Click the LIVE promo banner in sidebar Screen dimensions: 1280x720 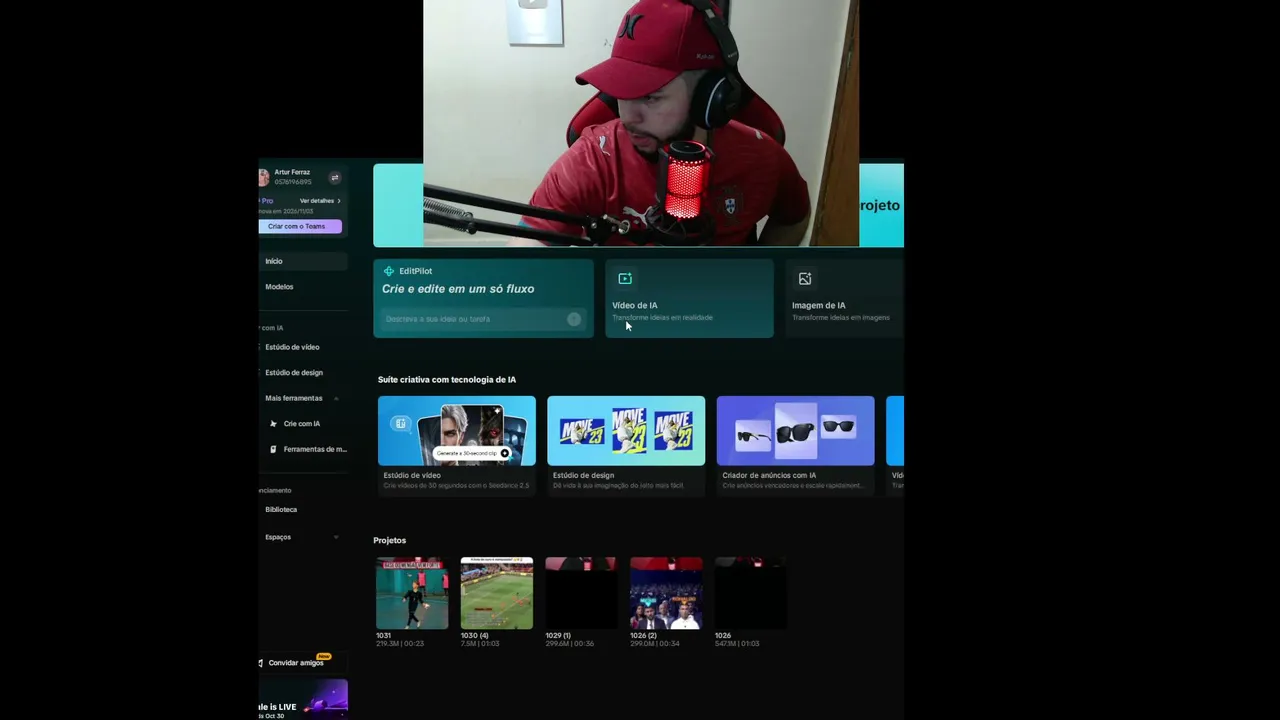(303, 699)
